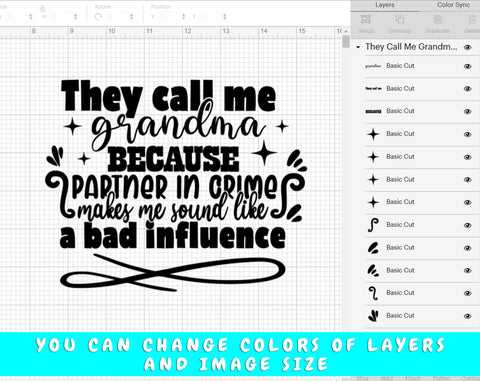Click the Position Y input field
This screenshot has height=381, width=480.
[210, 16]
